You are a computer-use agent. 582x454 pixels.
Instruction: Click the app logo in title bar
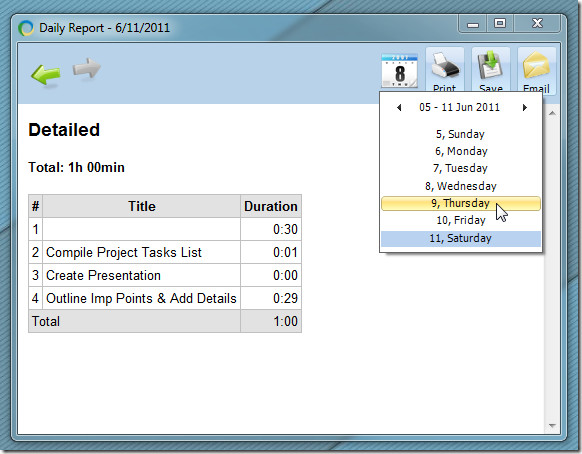[26, 28]
